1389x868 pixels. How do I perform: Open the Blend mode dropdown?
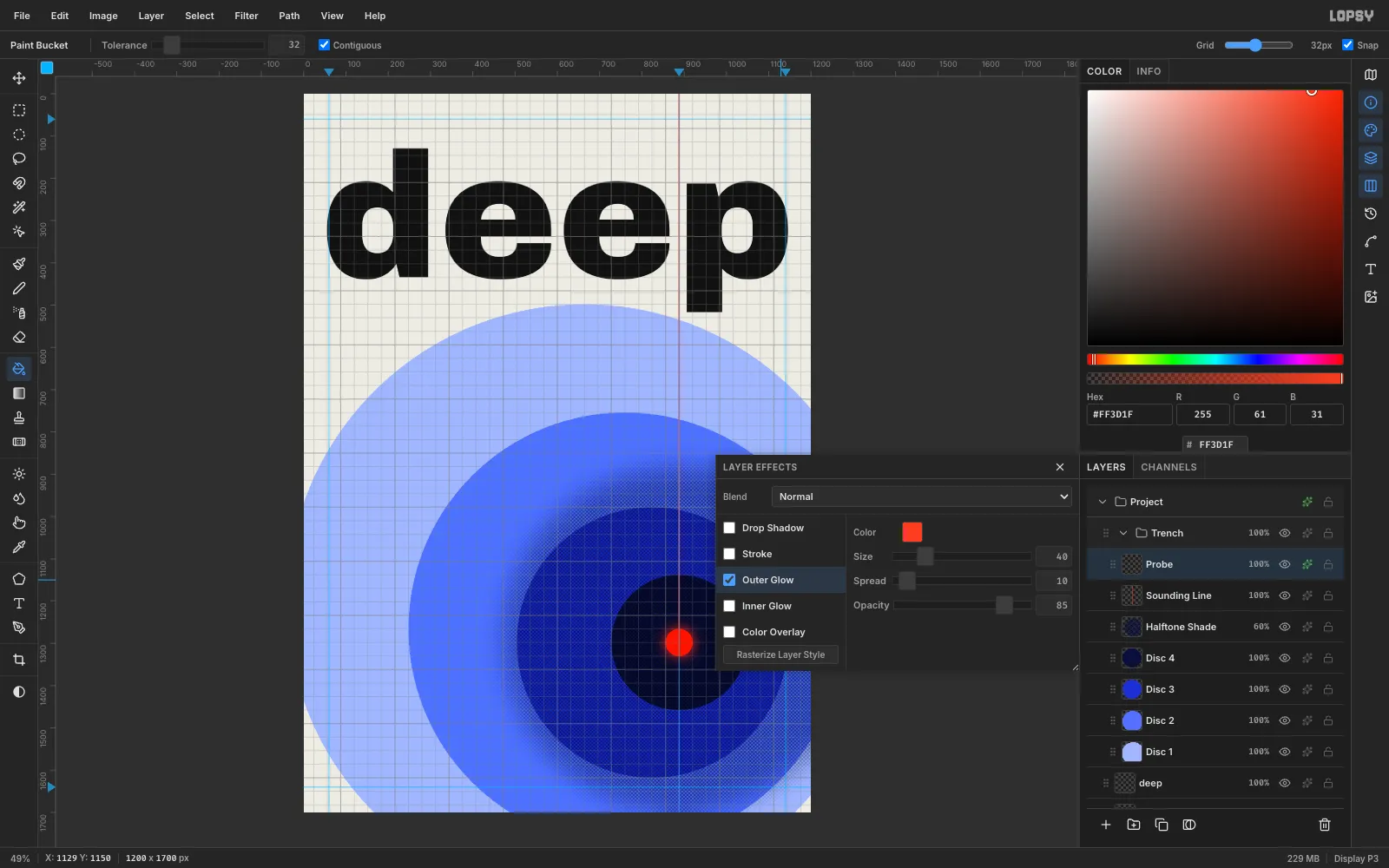click(921, 496)
